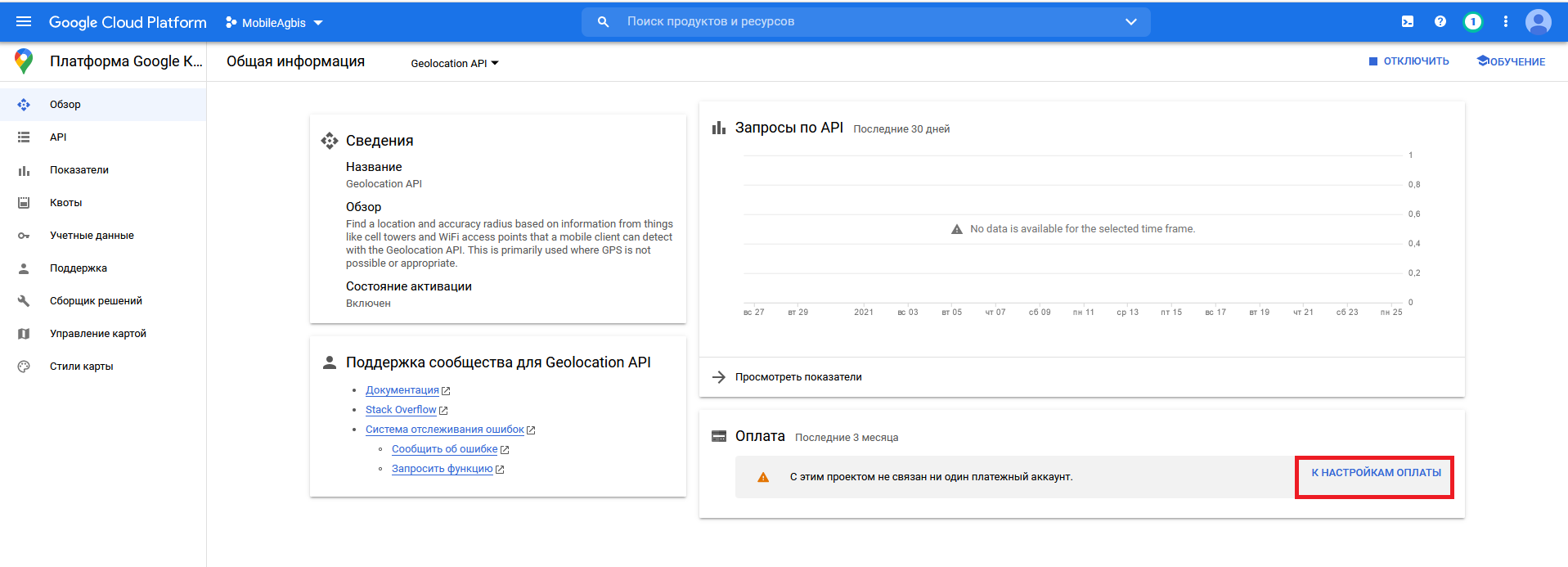The width and height of the screenshot is (1568, 567).
Task: Open the Документация link
Action: (402, 390)
